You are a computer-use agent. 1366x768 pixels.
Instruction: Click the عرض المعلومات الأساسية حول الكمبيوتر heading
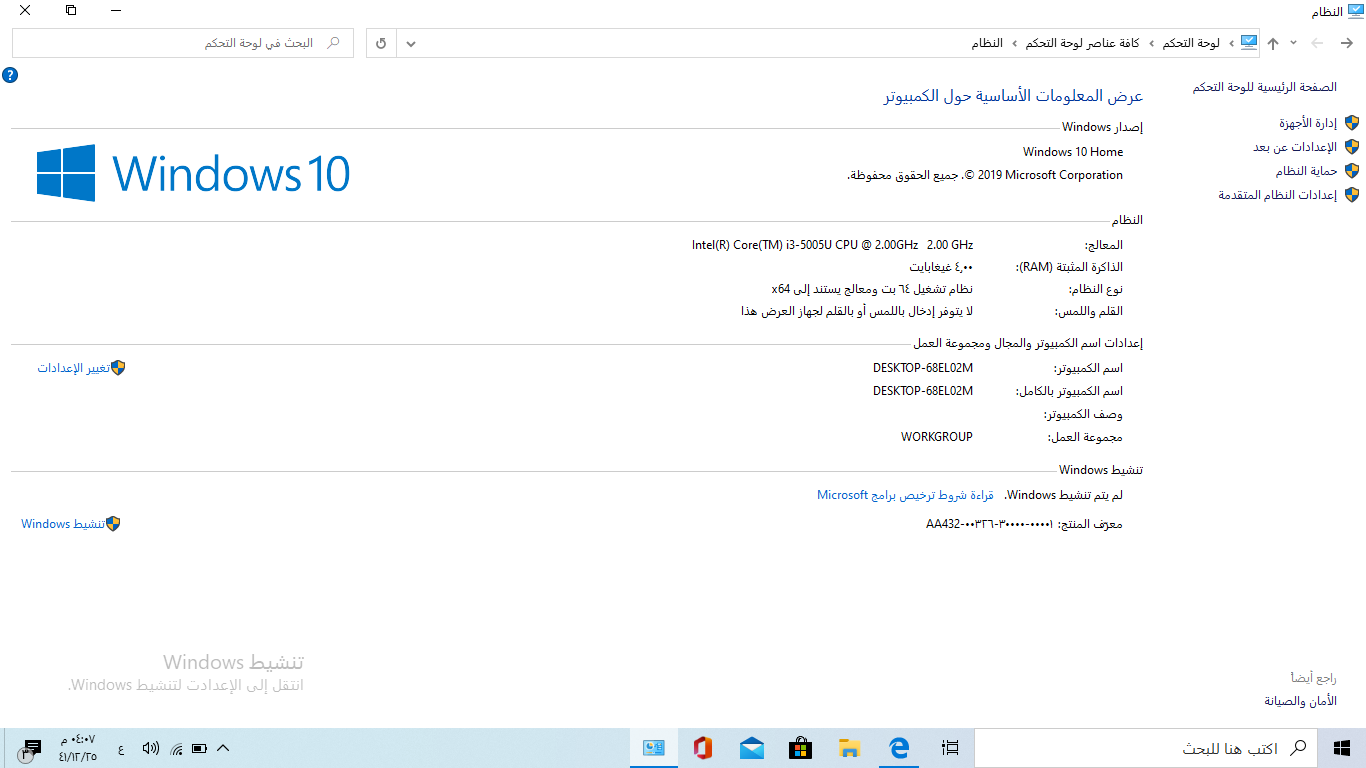pos(1013,96)
